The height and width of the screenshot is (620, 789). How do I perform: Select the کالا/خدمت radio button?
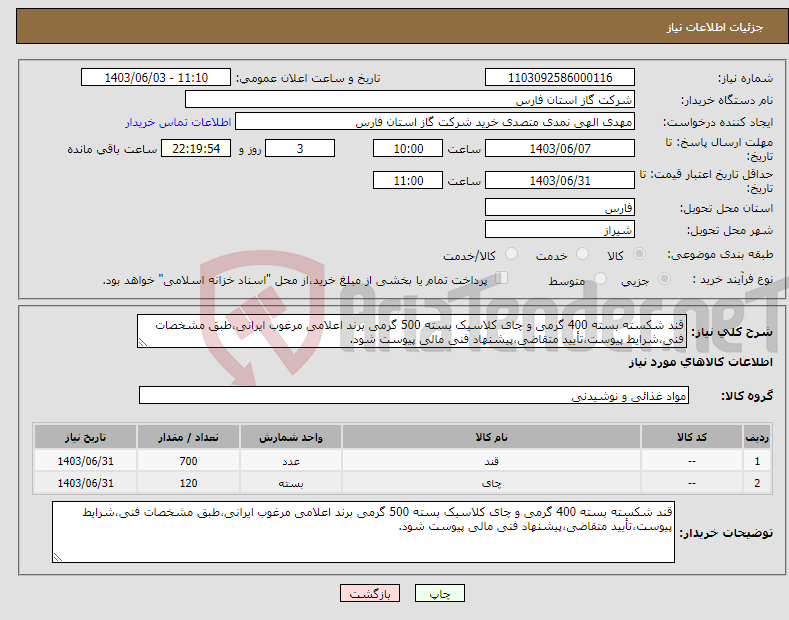click(x=511, y=254)
